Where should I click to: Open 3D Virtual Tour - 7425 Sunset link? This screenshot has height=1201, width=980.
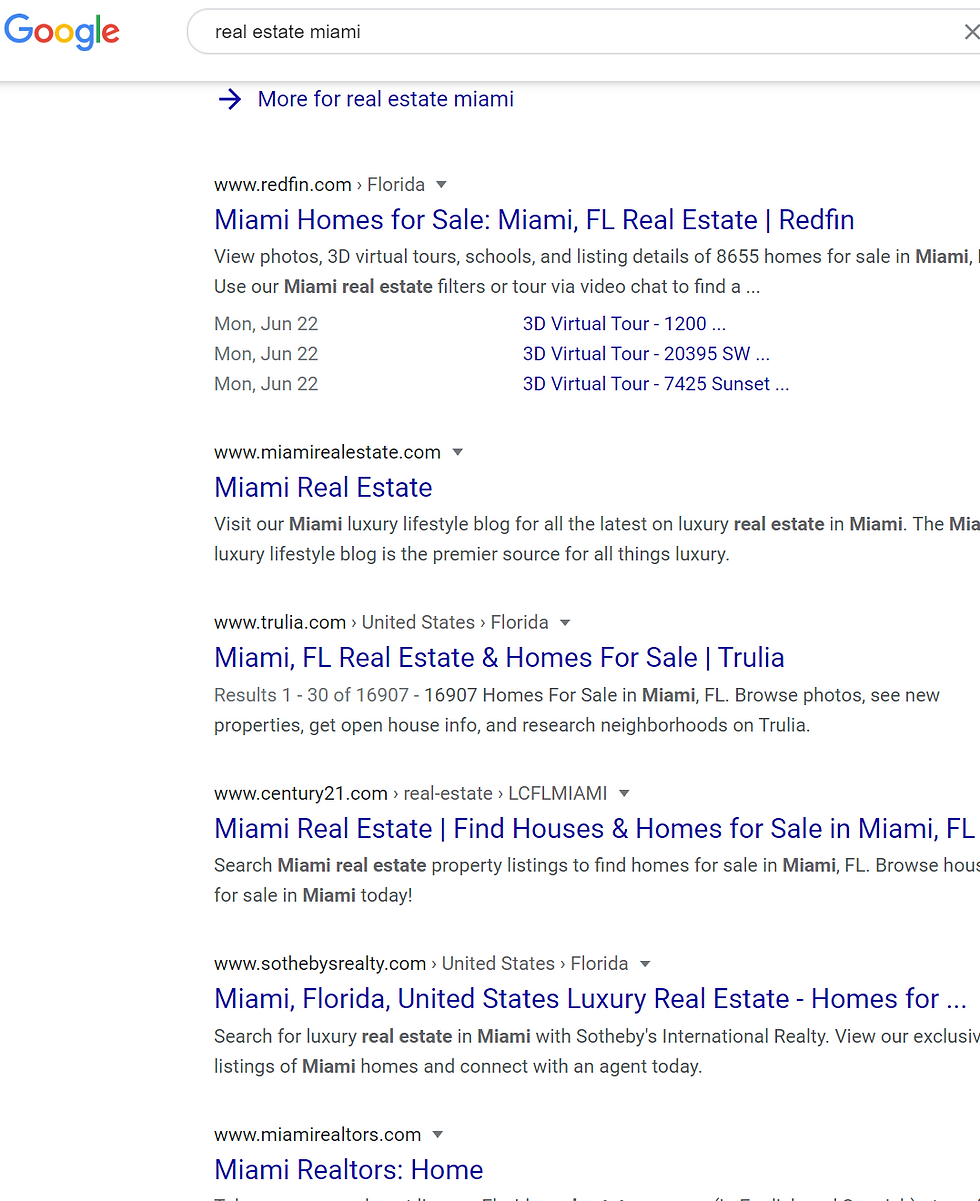[x=656, y=384]
